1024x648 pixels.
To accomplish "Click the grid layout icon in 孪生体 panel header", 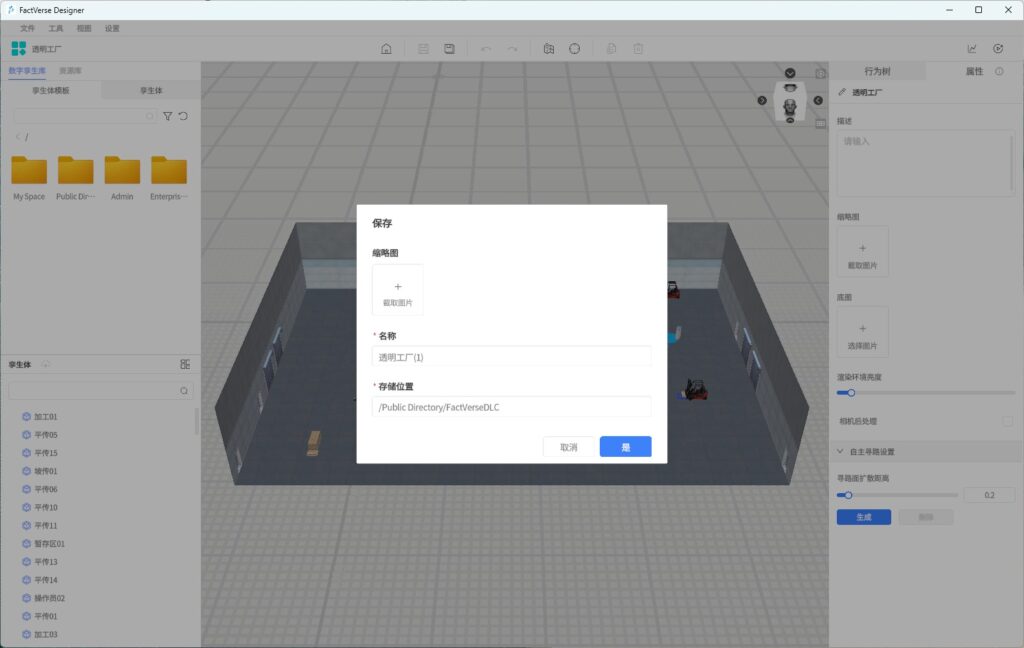I will (x=185, y=364).
